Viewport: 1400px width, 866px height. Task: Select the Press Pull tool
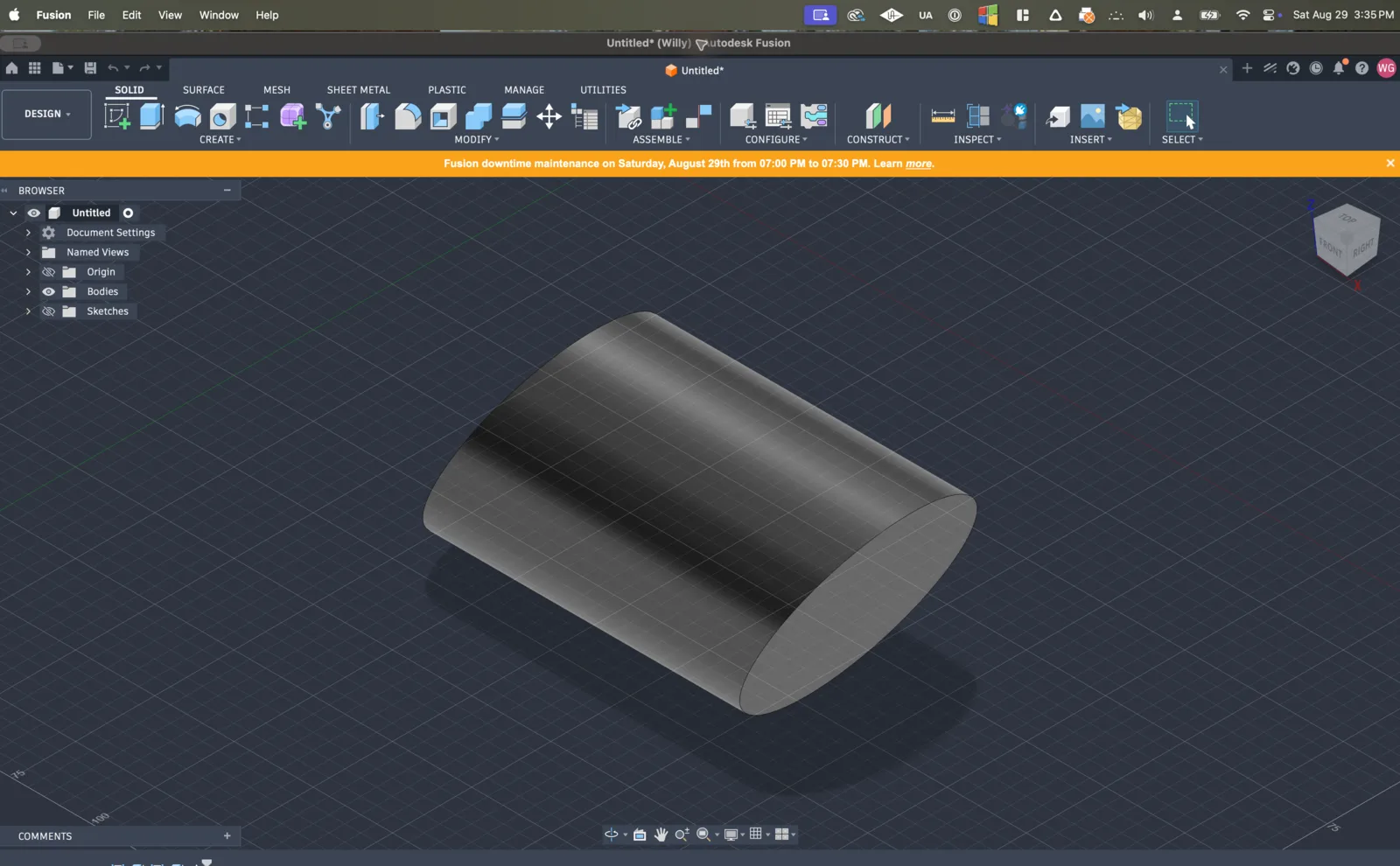coord(372,115)
